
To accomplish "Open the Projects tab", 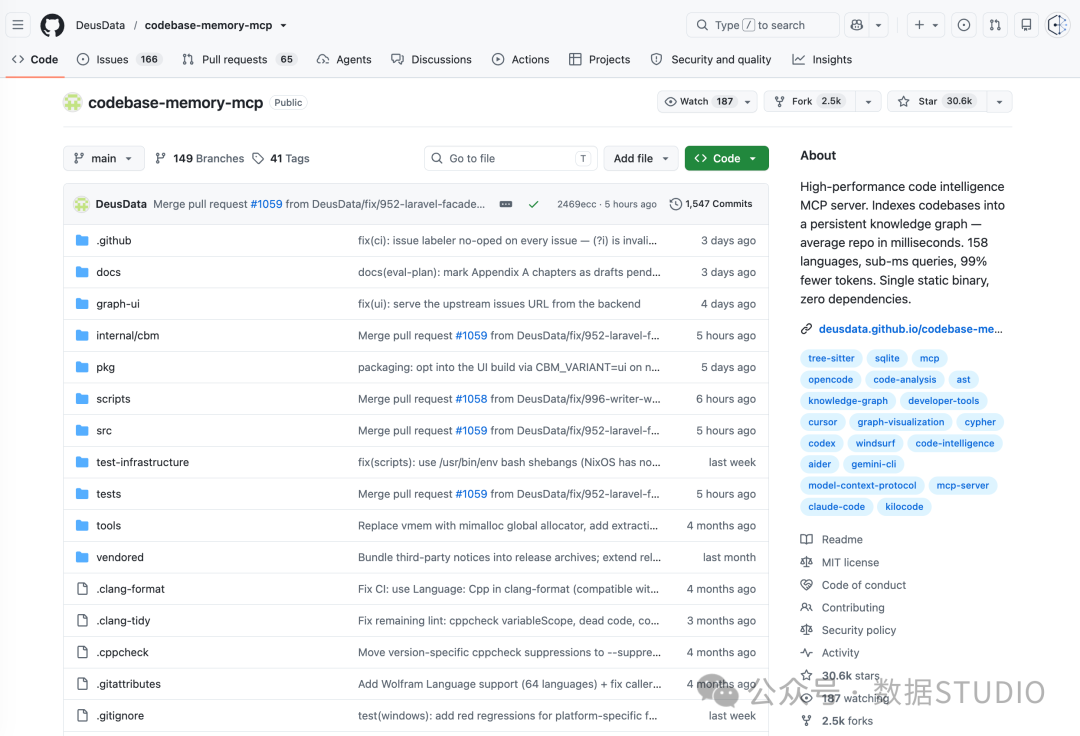I will (599, 59).
